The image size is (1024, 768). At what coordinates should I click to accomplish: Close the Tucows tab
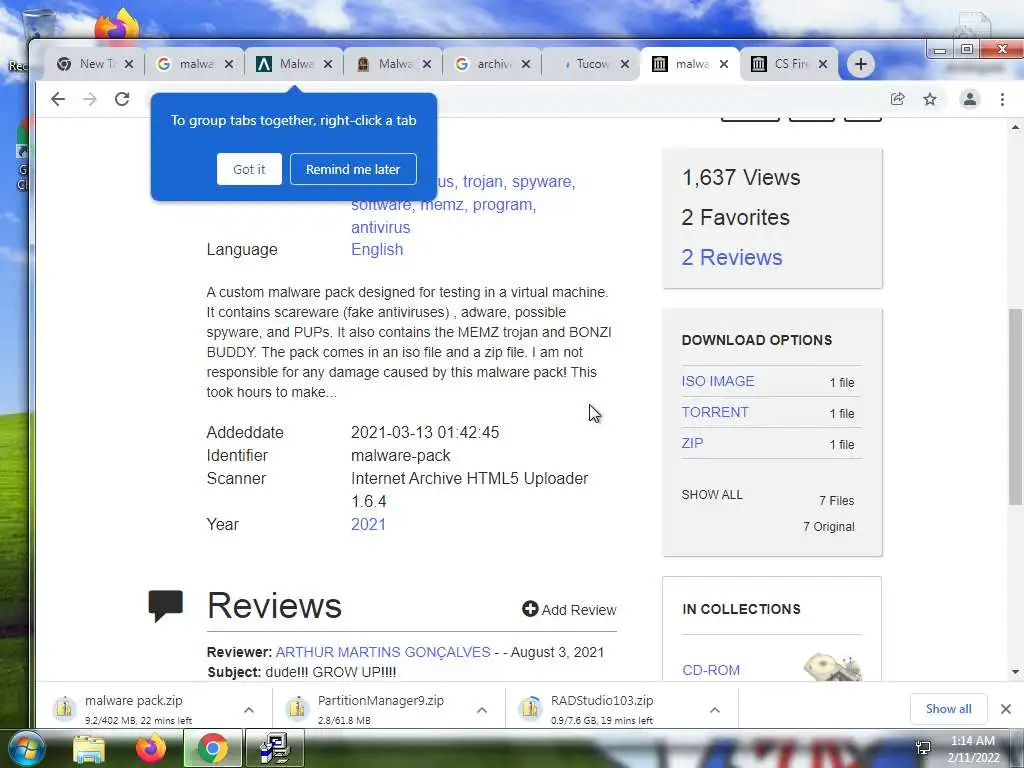pyautogui.click(x=625, y=64)
